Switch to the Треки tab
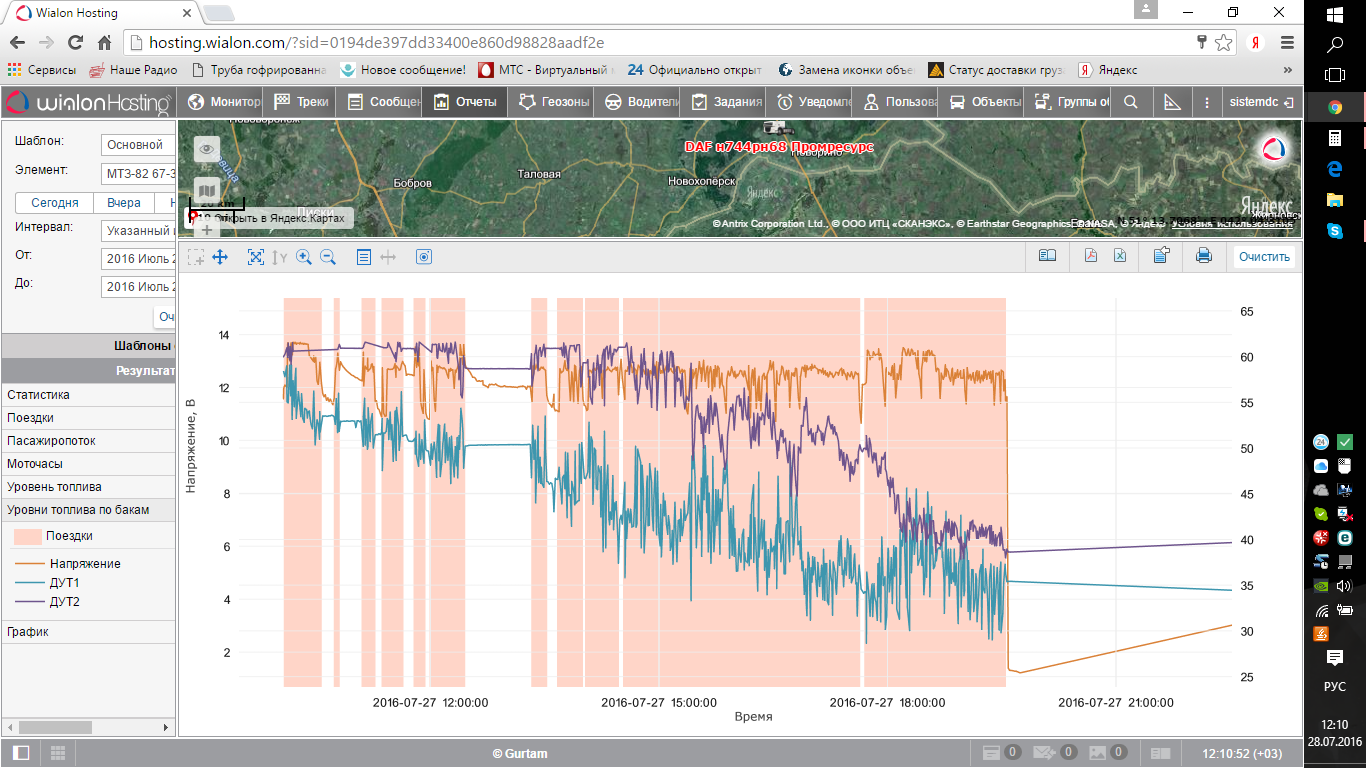This screenshot has width=1366, height=768. pos(301,102)
